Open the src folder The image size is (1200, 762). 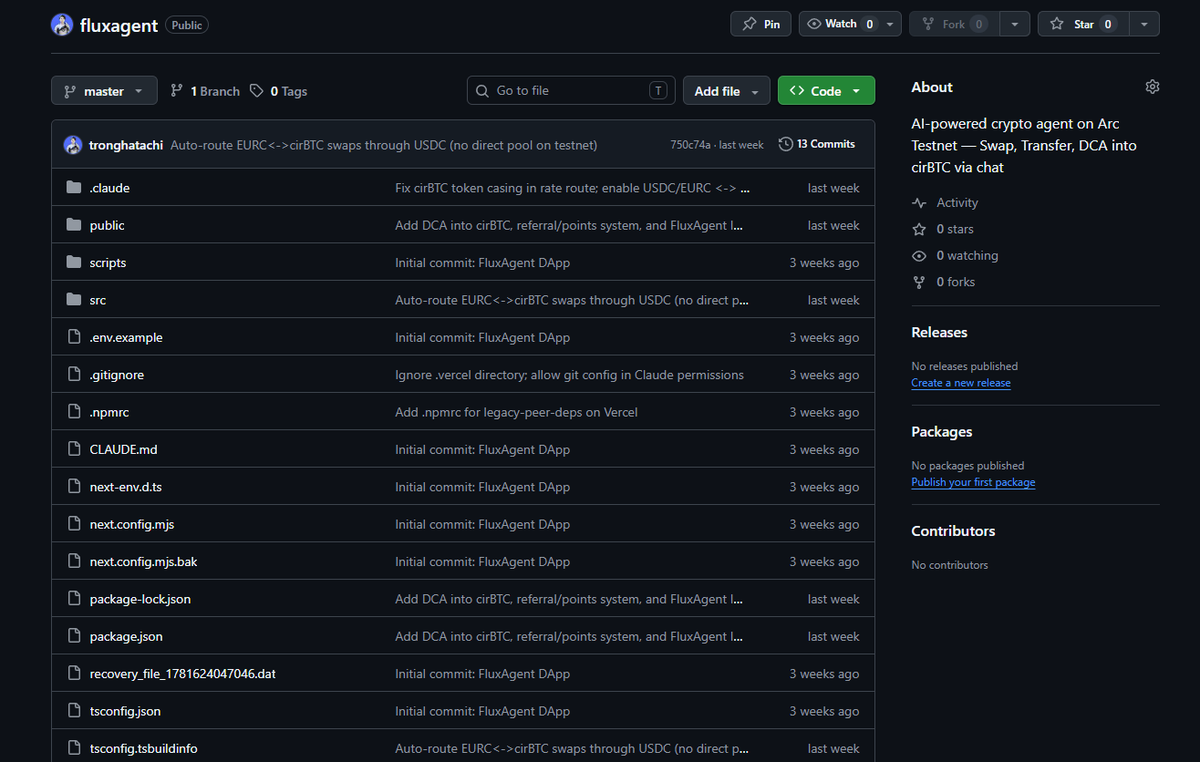pos(98,300)
